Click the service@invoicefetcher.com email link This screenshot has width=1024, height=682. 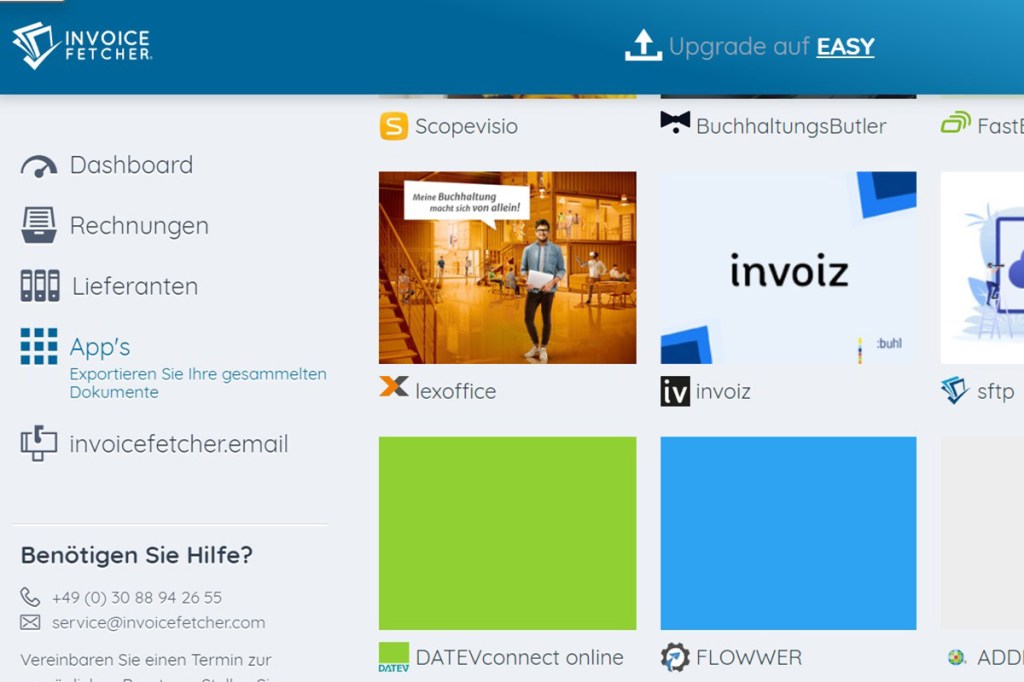pos(158,622)
